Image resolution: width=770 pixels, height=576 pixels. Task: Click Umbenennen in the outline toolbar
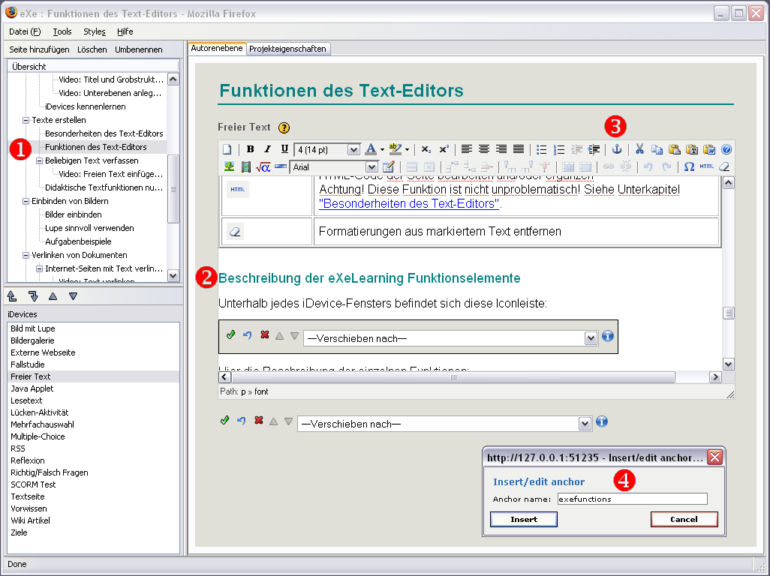138,50
